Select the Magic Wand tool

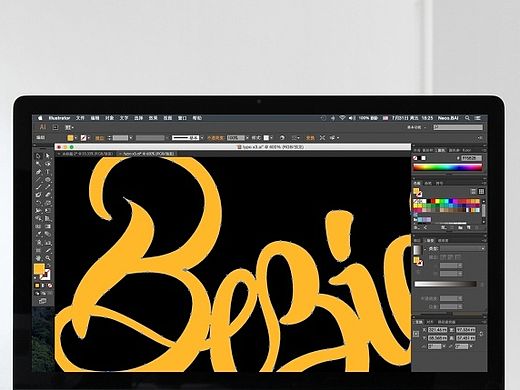click(38, 164)
